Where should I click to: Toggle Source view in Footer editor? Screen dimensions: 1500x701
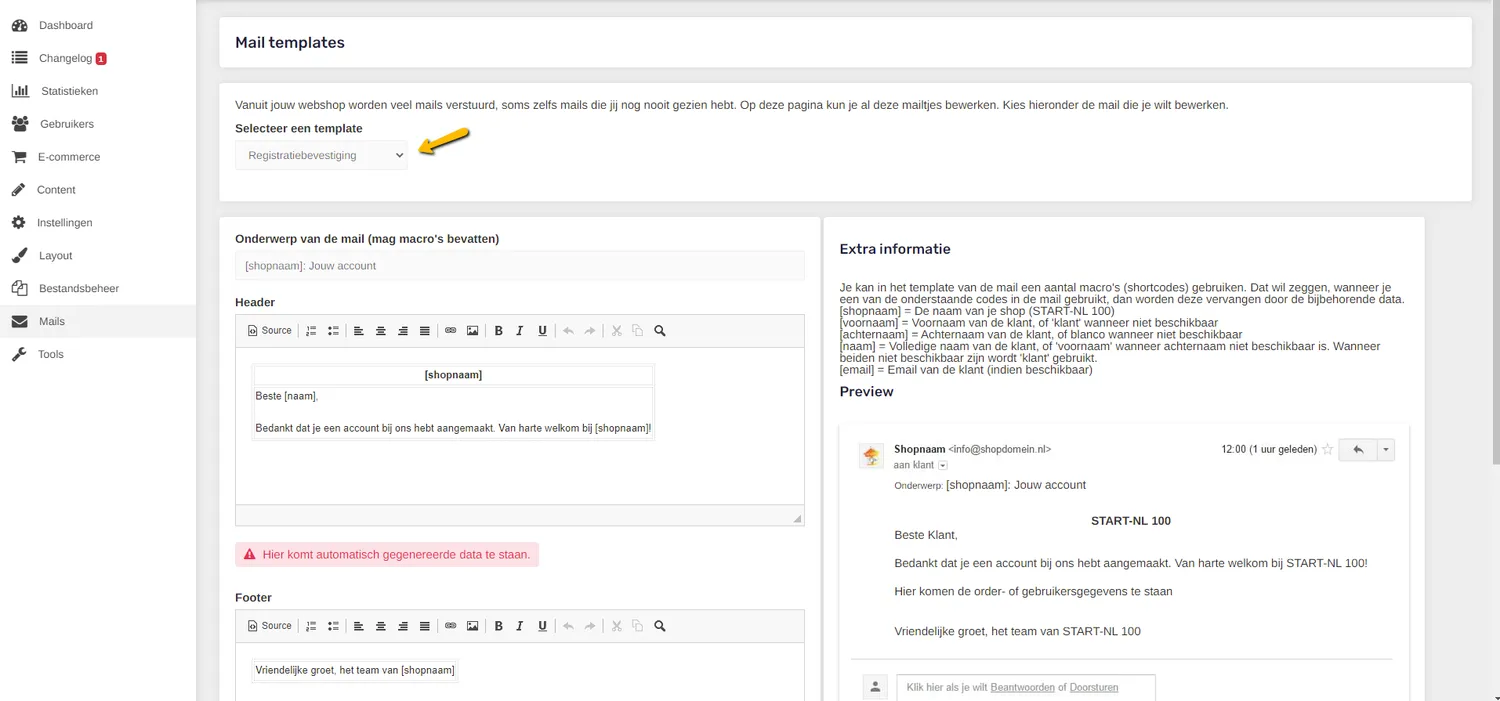[270, 626]
